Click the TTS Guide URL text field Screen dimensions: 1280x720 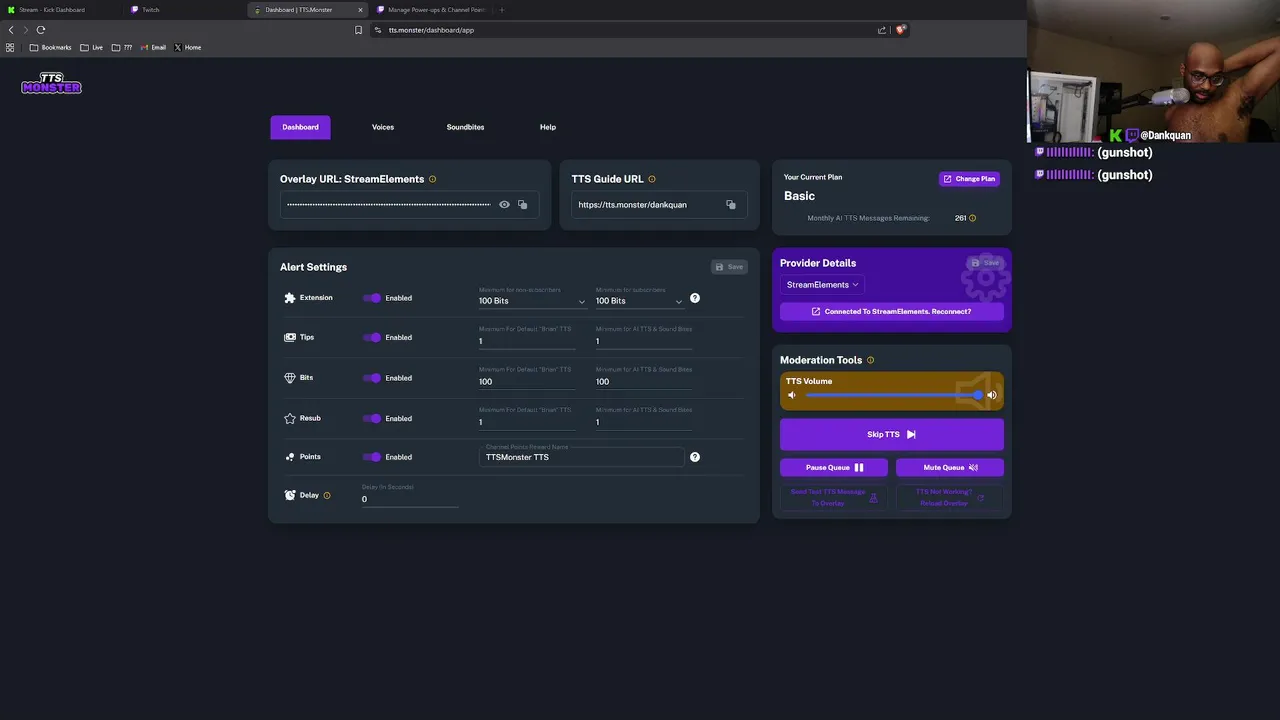(648, 205)
